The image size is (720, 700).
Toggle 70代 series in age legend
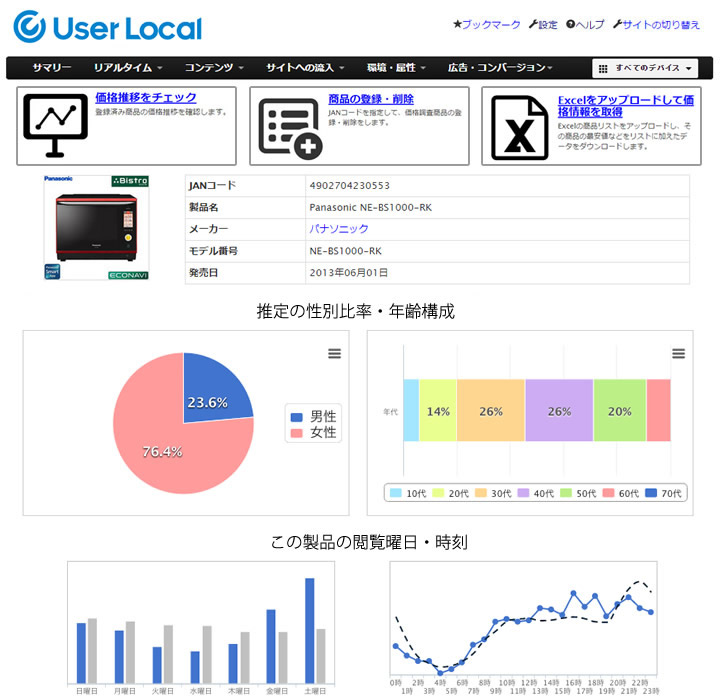coord(663,493)
